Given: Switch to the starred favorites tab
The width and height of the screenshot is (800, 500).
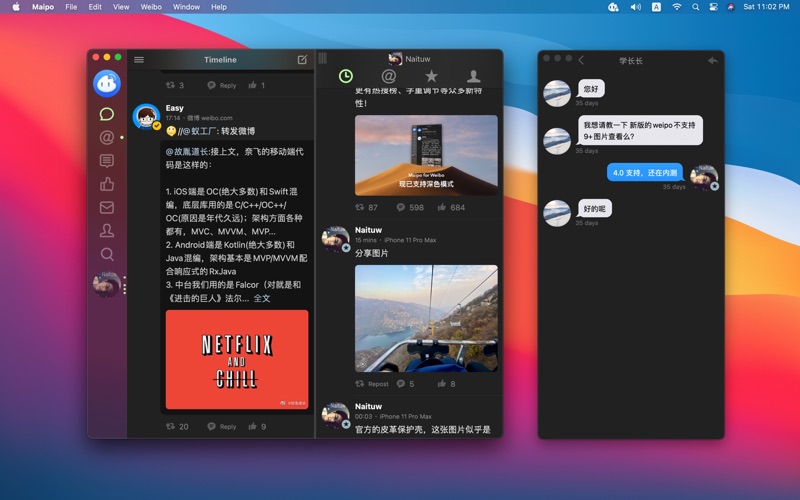Looking at the screenshot, I should 431,76.
